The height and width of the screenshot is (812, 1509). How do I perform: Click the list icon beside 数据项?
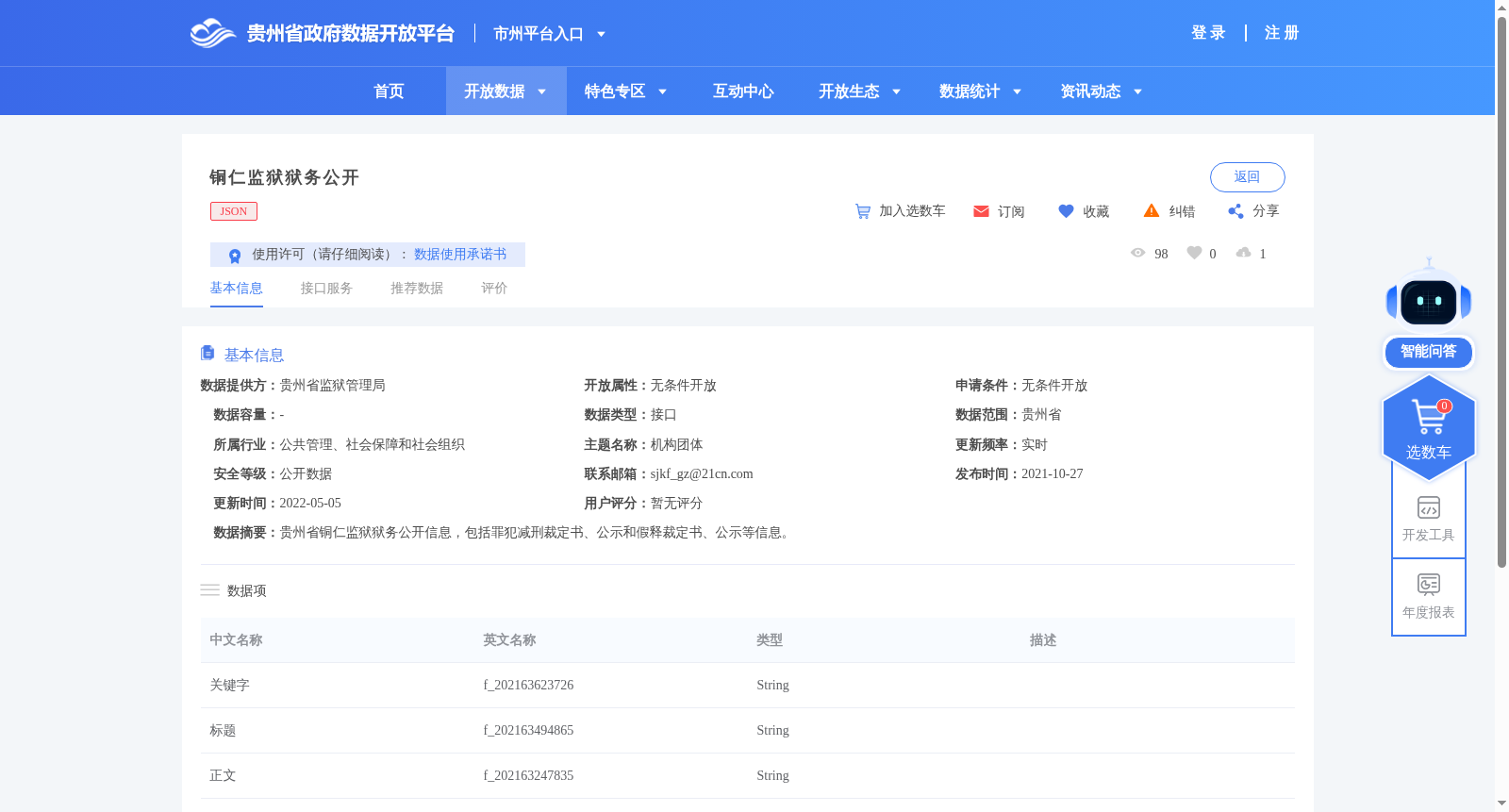(x=209, y=590)
